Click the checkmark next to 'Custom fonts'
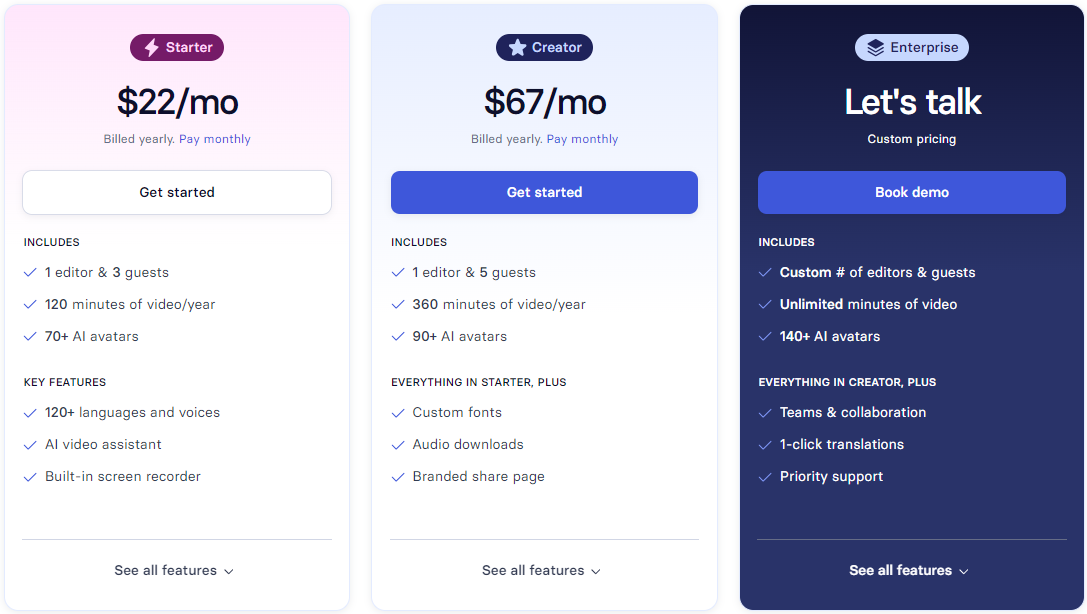 (398, 412)
